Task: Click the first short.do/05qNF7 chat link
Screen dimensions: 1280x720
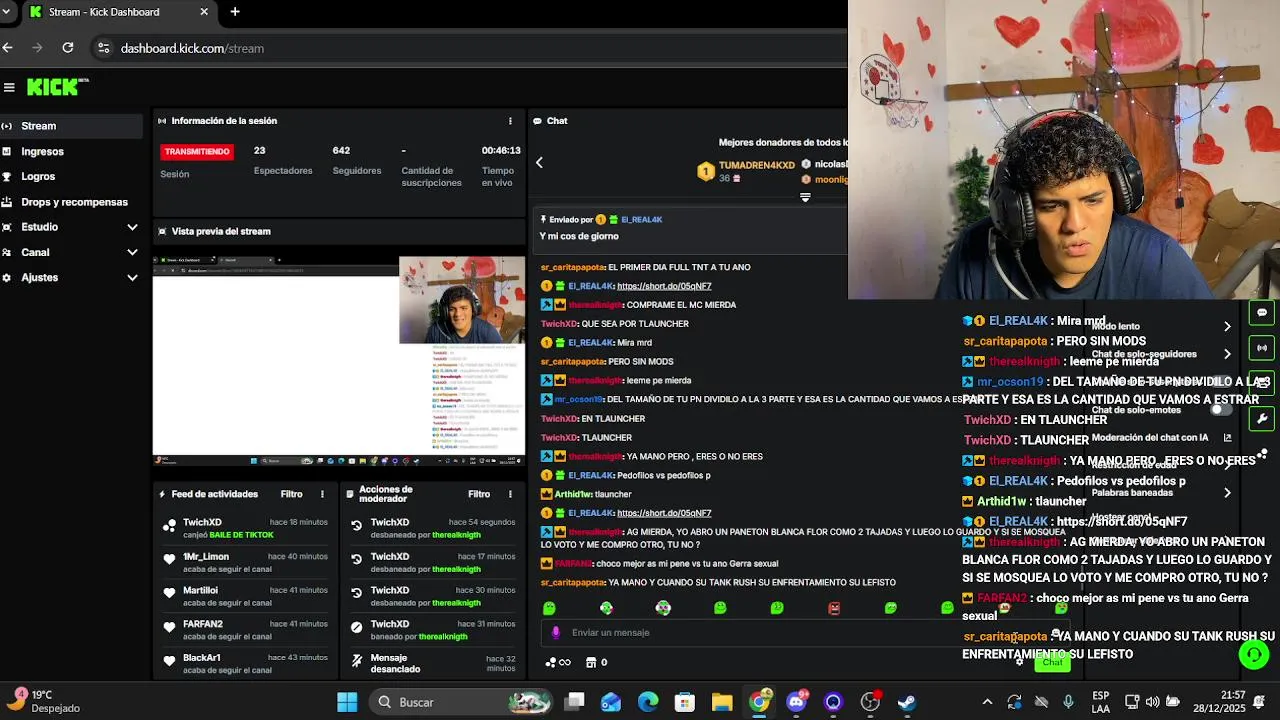Action: click(x=664, y=286)
